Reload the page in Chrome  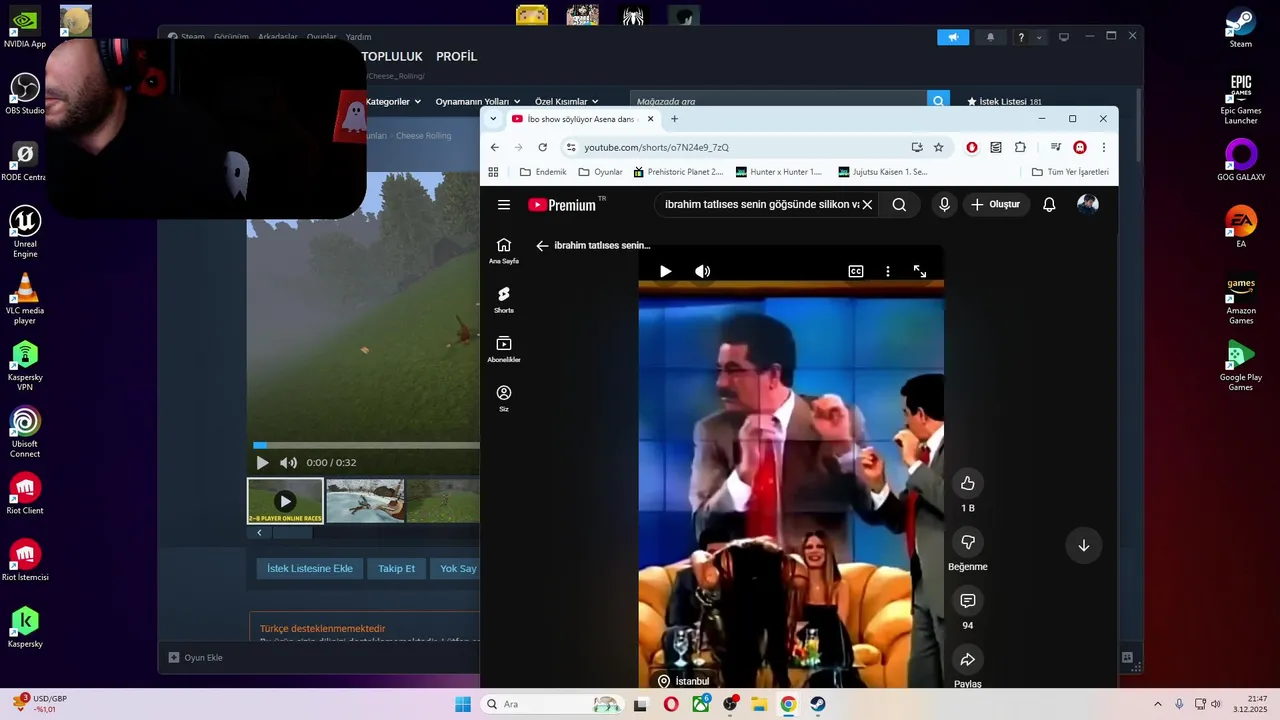pos(542,147)
